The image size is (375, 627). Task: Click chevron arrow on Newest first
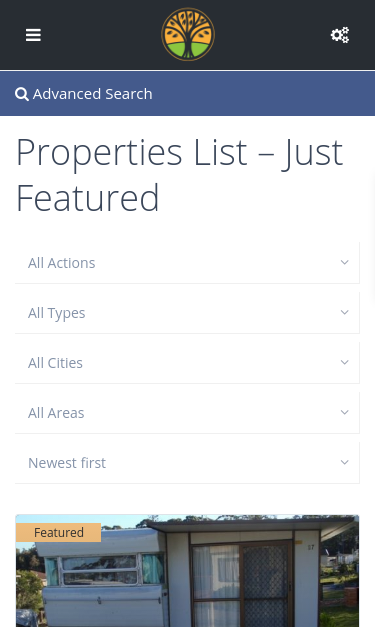click(x=344, y=463)
